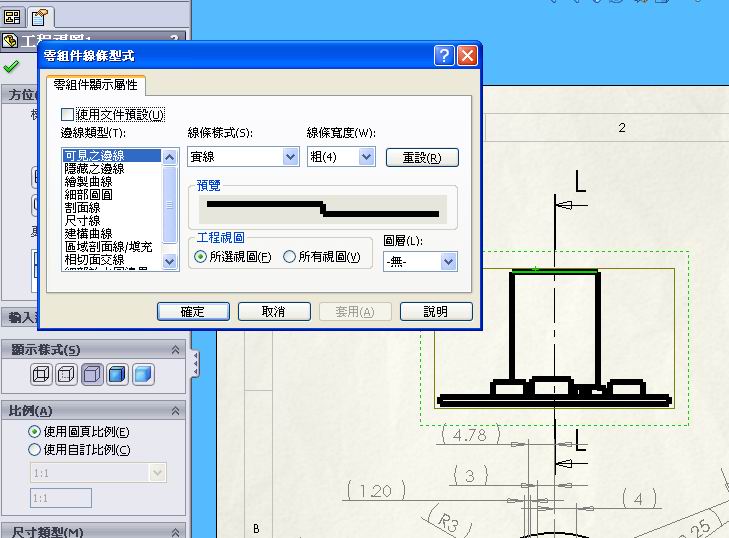Select the green top edge of the part
The width and height of the screenshot is (729, 538).
point(554,270)
